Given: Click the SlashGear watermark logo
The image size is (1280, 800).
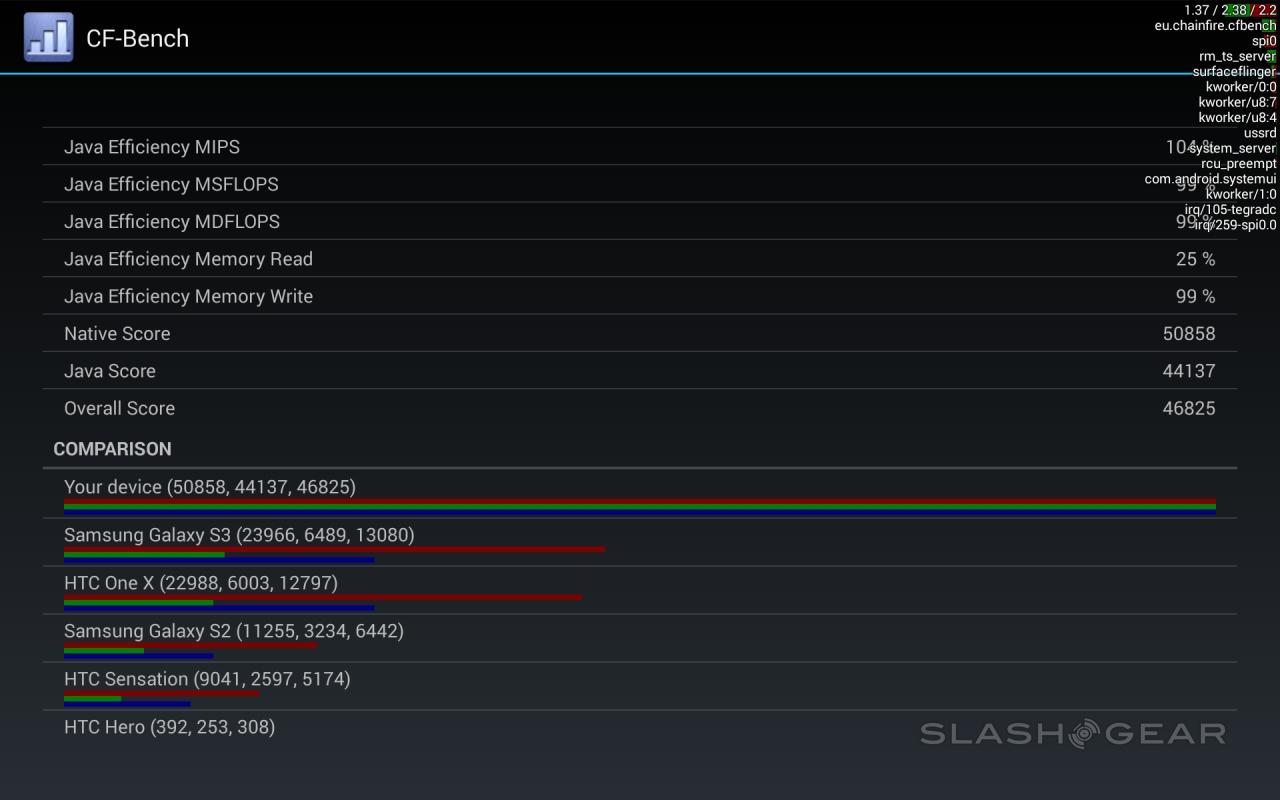Looking at the screenshot, I should tap(1072, 733).
